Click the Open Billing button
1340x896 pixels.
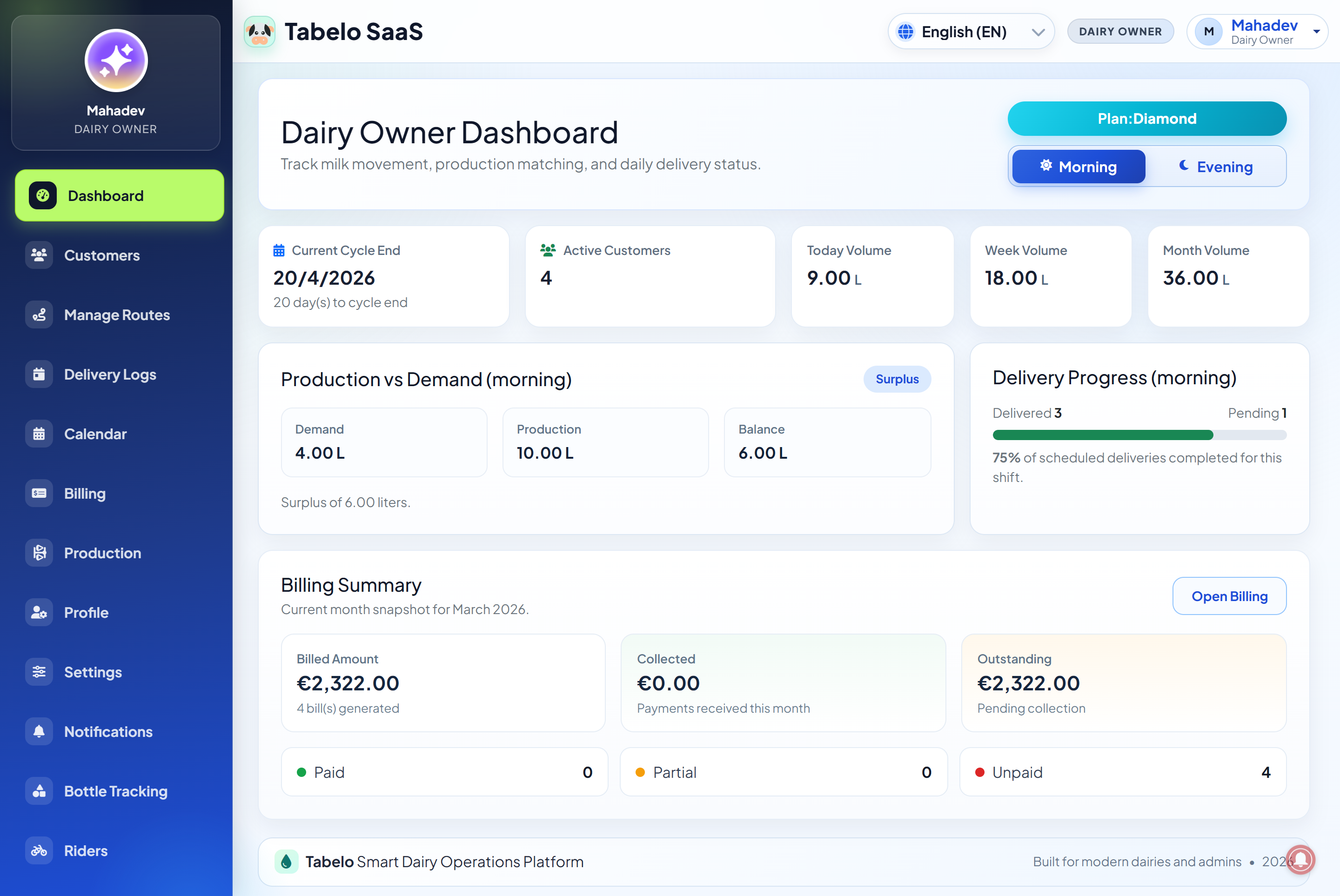(x=1229, y=596)
